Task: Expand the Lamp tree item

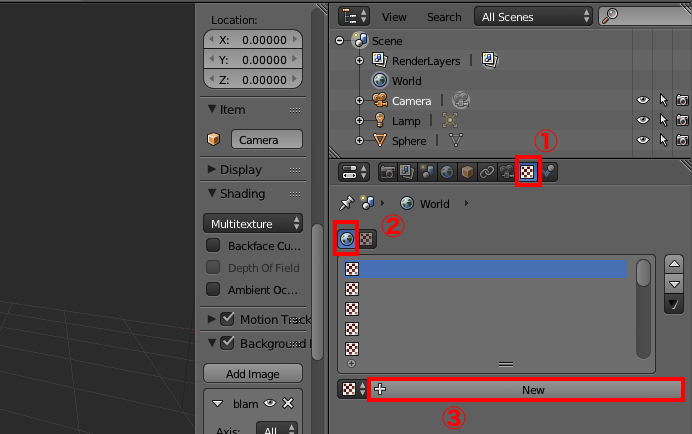Action: (x=359, y=121)
